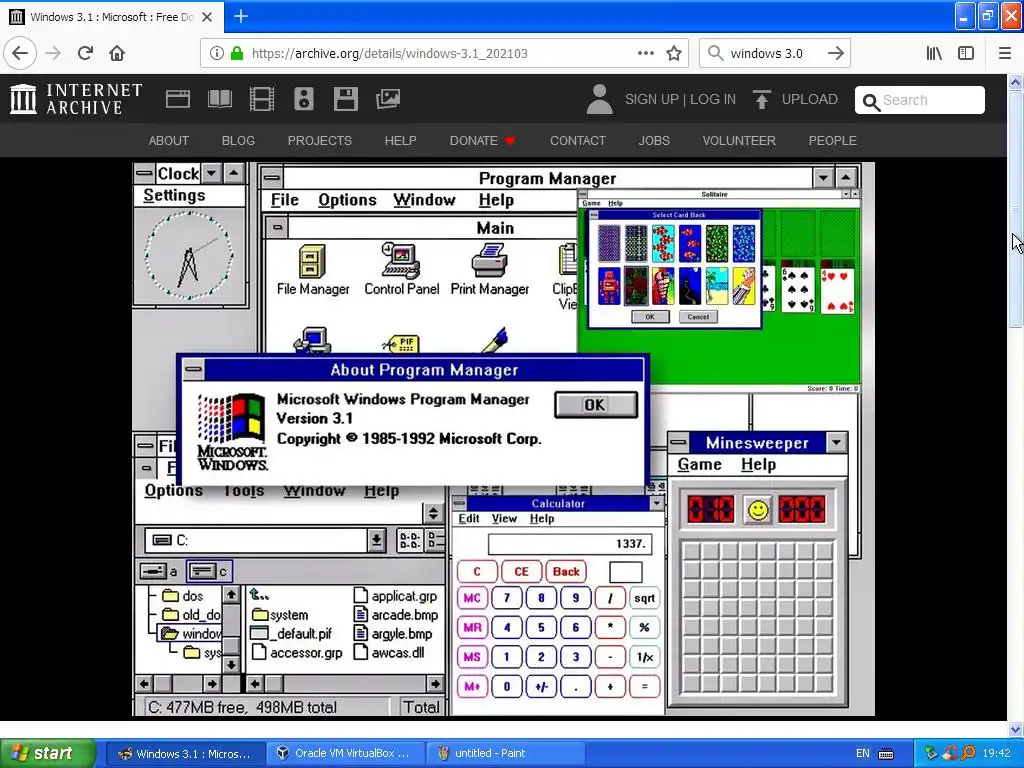The height and width of the screenshot is (768, 1024).
Task: Click the UPLOAD link in header
Action: point(795,99)
